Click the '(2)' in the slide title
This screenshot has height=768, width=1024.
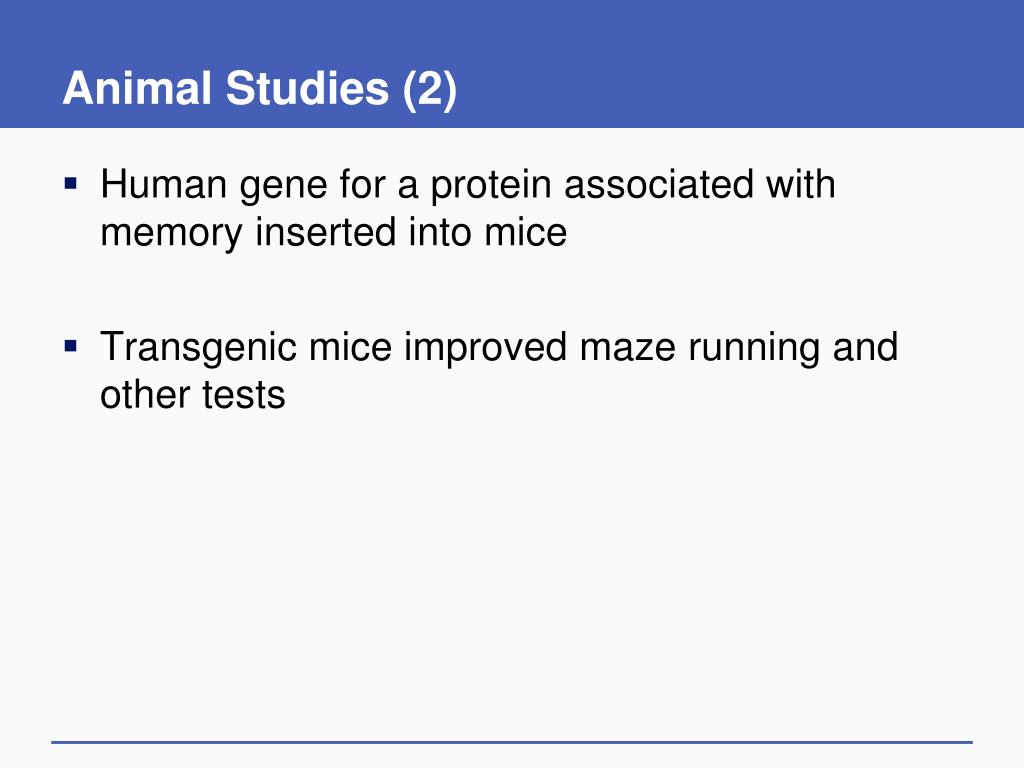(x=429, y=89)
